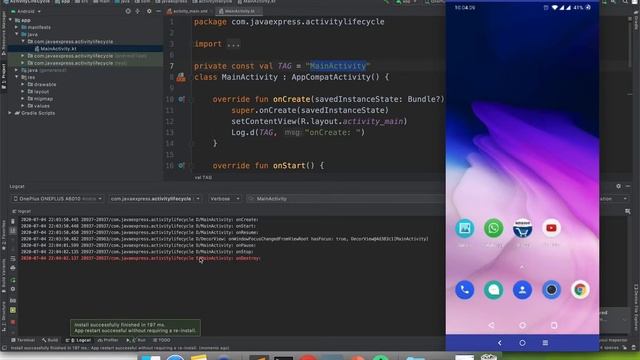Screen dimensions: 640x360
Task: Click the red onDestroy log line
Action: coord(141,258)
